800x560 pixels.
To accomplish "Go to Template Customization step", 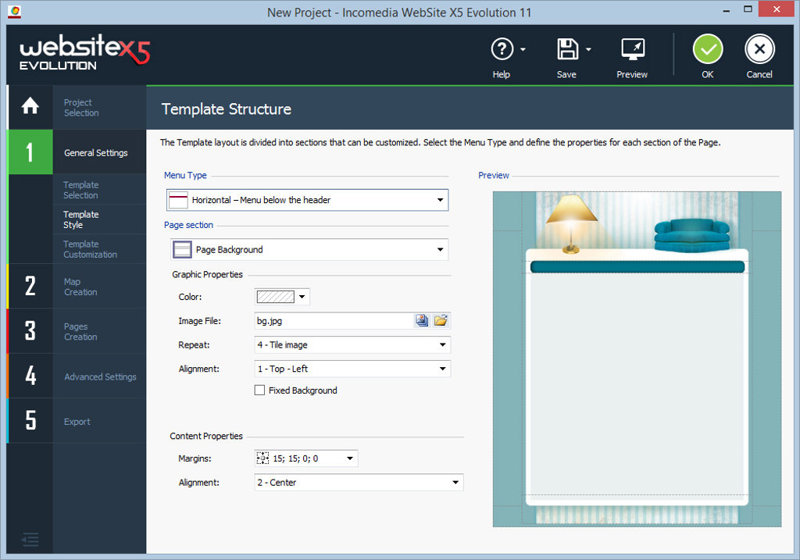I will click(90, 249).
